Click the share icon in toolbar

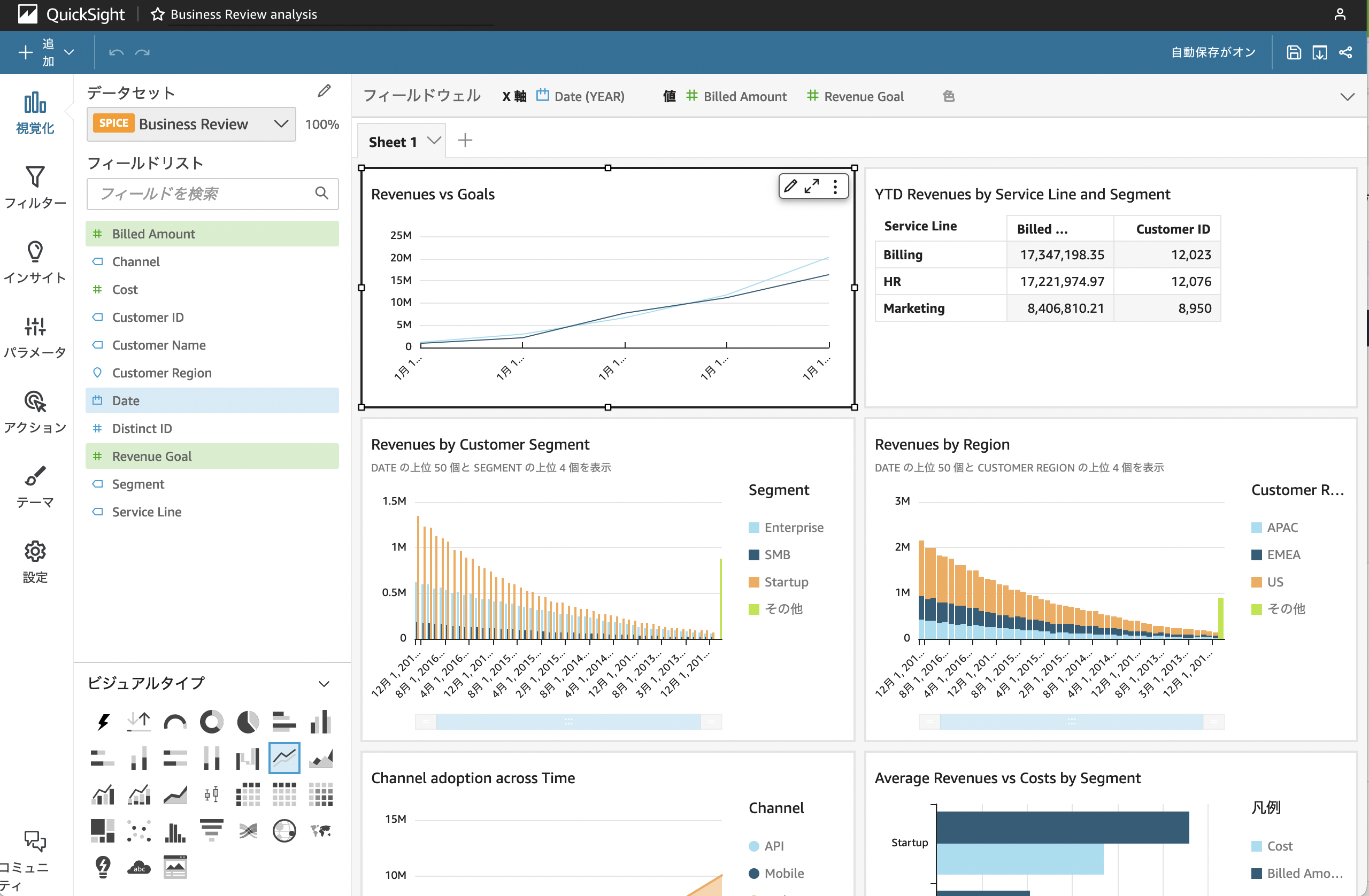pos(1345,52)
